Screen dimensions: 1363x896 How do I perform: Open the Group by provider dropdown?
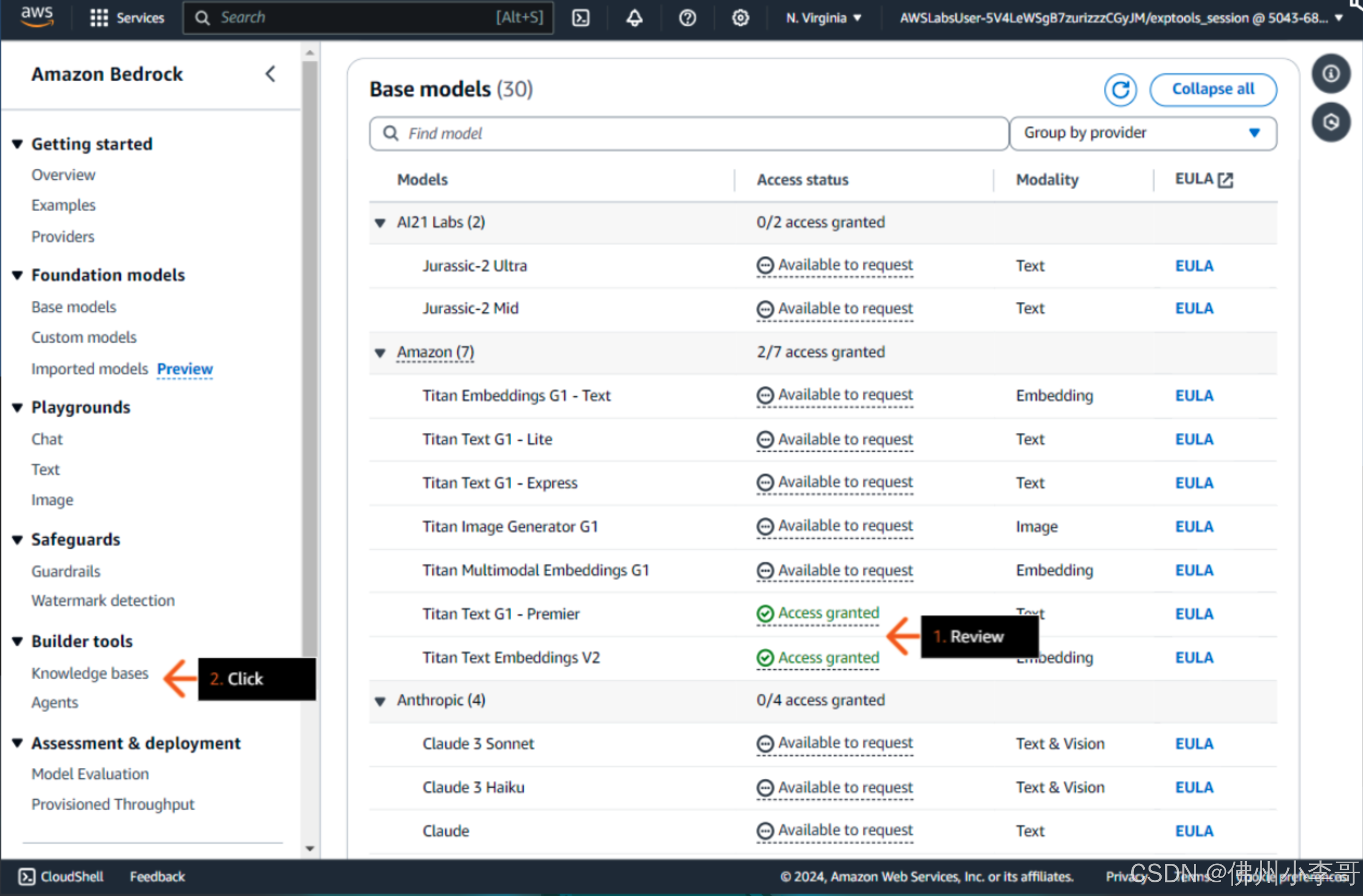pos(1143,133)
